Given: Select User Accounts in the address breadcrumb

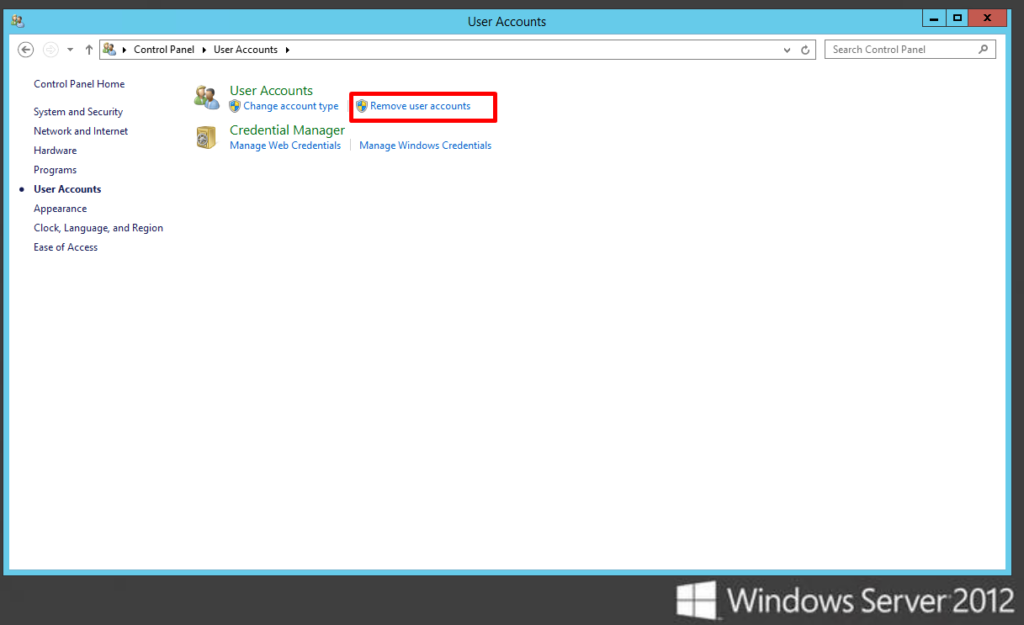Looking at the screenshot, I should coord(246,50).
